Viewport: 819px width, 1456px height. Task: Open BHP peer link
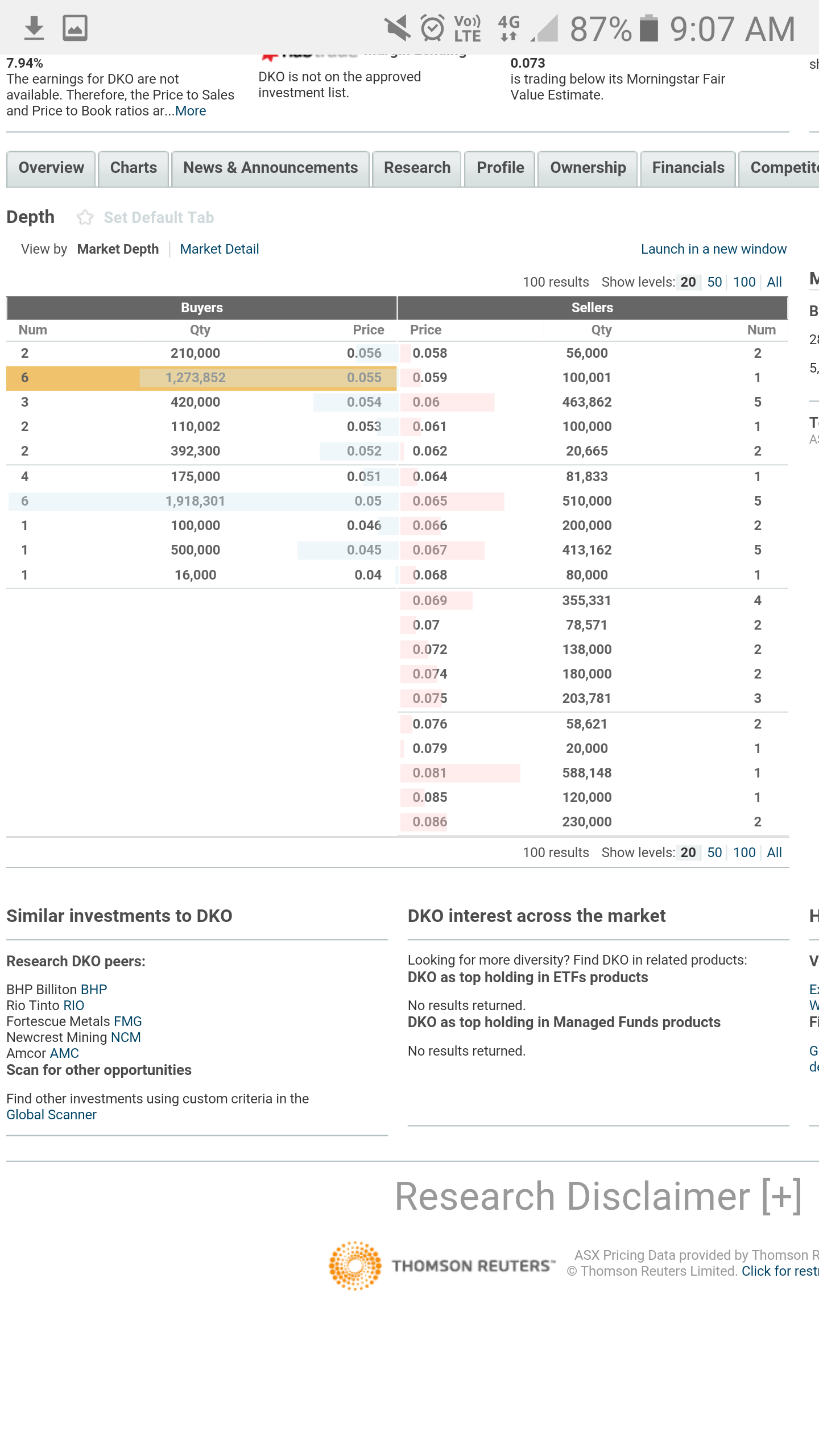click(94, 990)
